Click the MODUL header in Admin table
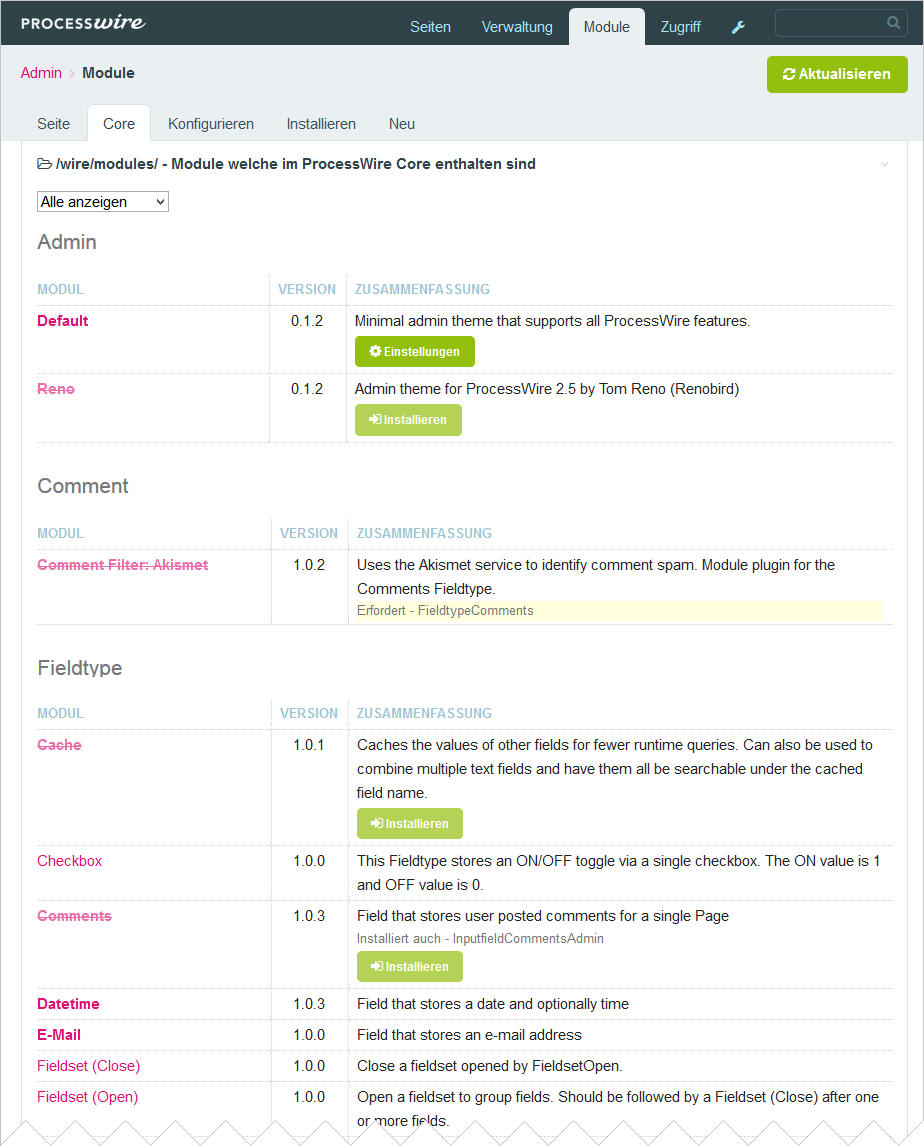This screenshot has width=924, height=1146. click(61, 289)
